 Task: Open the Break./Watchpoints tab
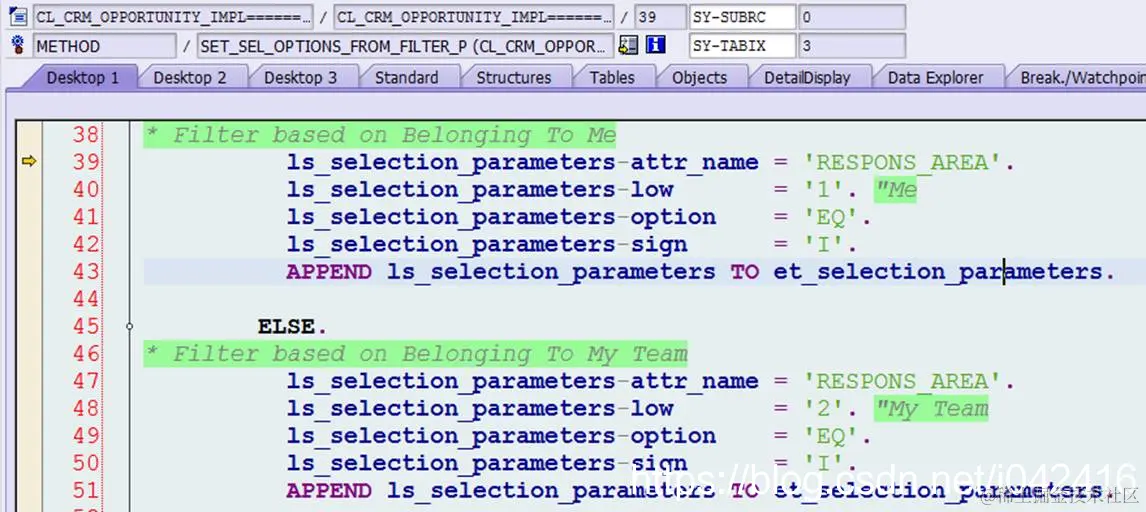[x=1082, y=77]
